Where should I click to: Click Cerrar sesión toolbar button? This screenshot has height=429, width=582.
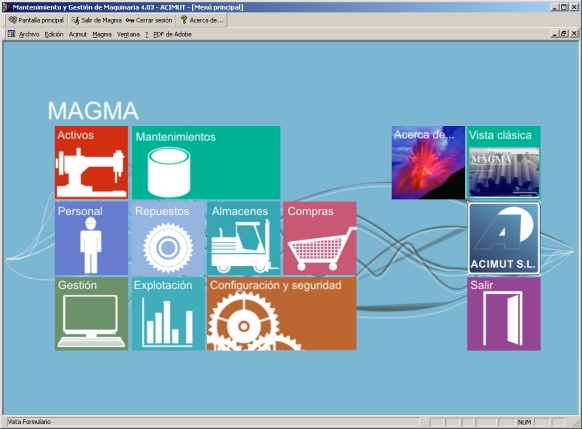coord(149,20)
